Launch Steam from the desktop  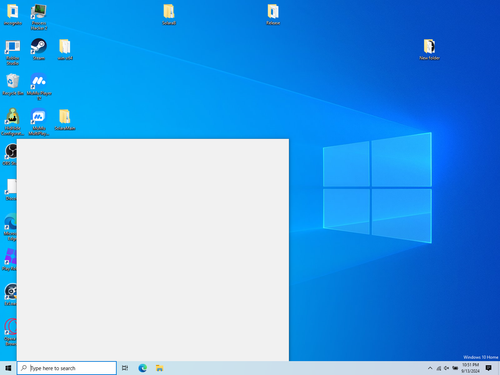click(x=39, y=49)
